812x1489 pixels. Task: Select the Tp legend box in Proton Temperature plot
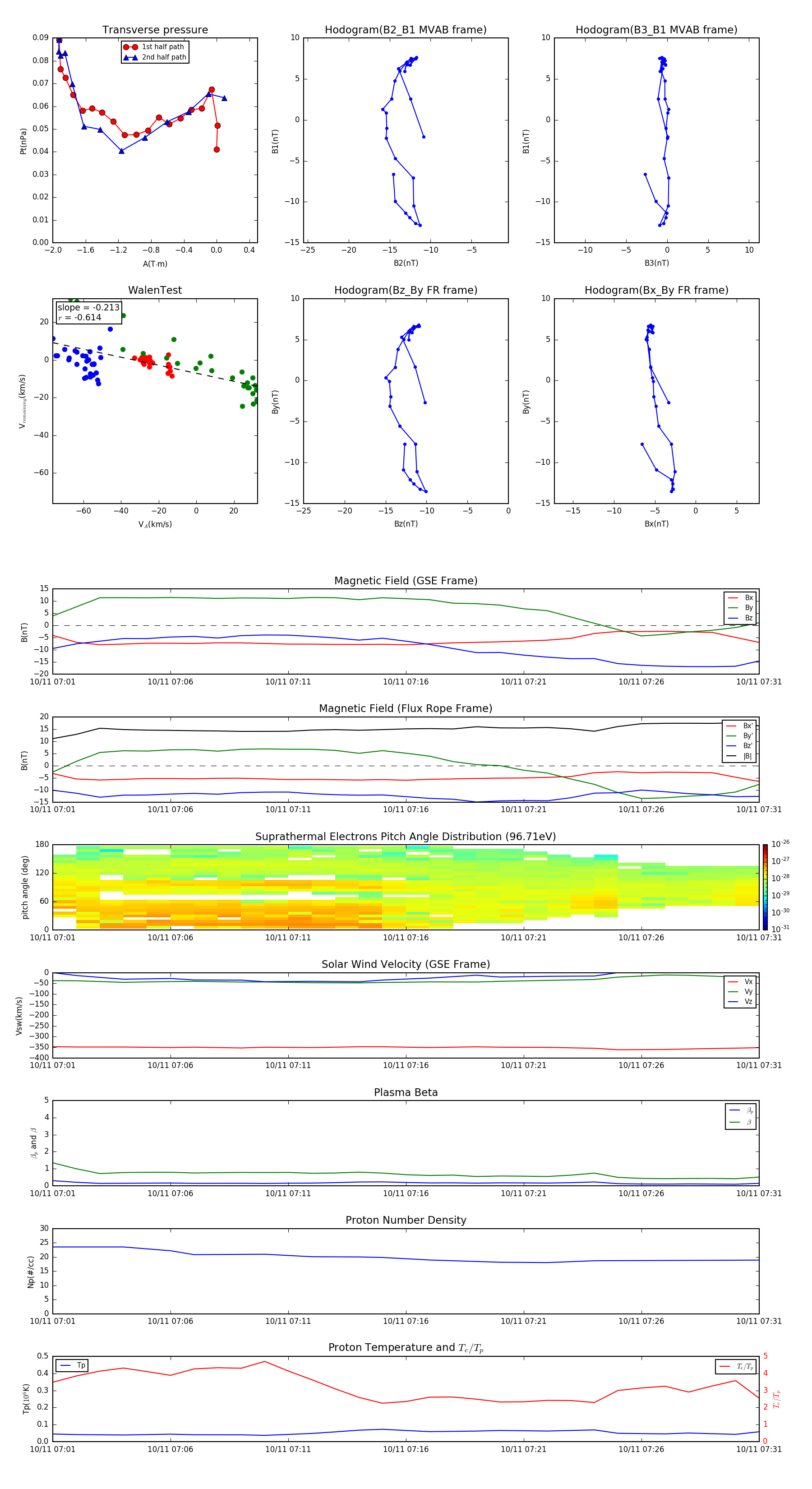click(72, 1365)
